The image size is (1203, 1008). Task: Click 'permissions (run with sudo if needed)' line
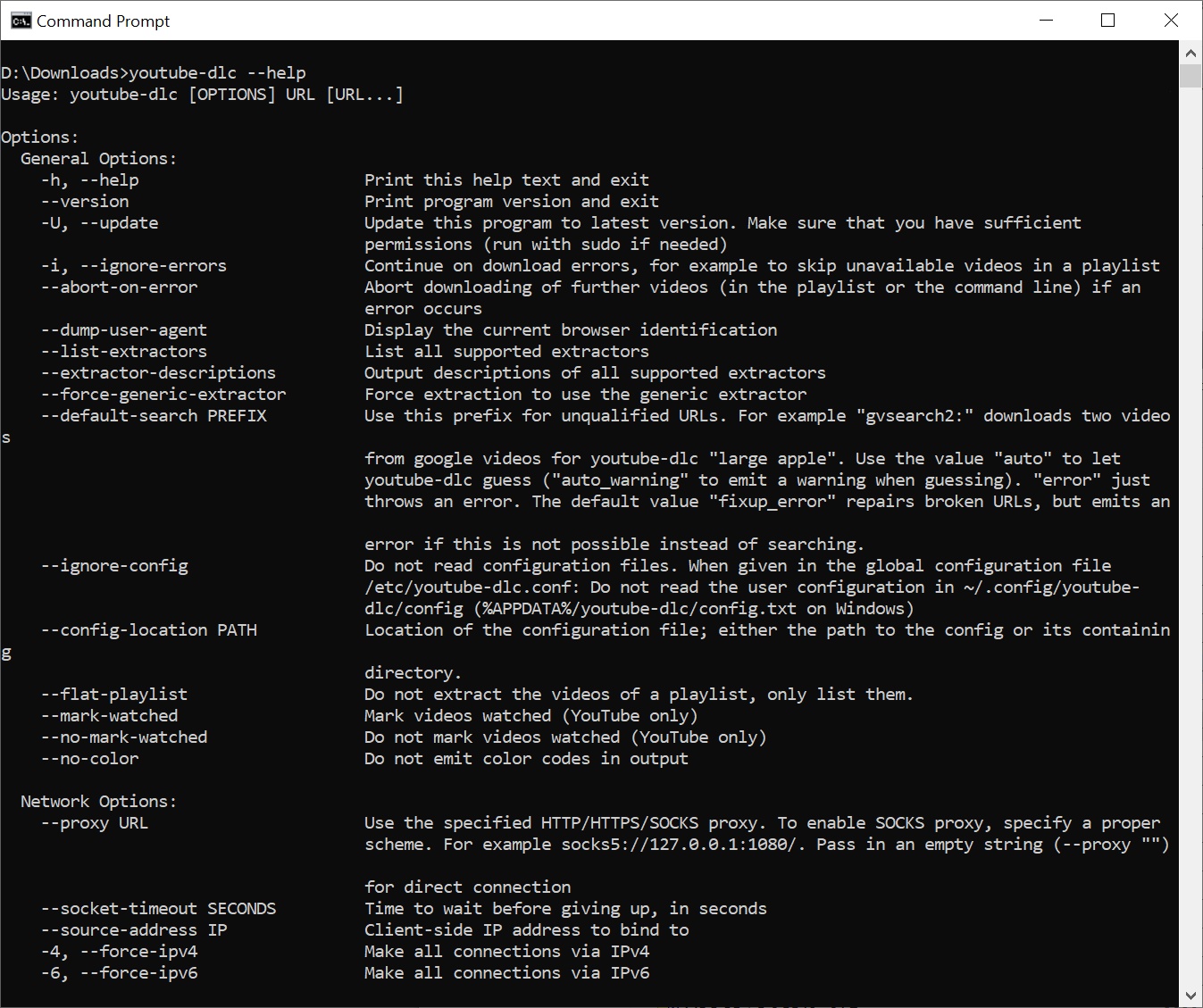click(x=547, y=245)
